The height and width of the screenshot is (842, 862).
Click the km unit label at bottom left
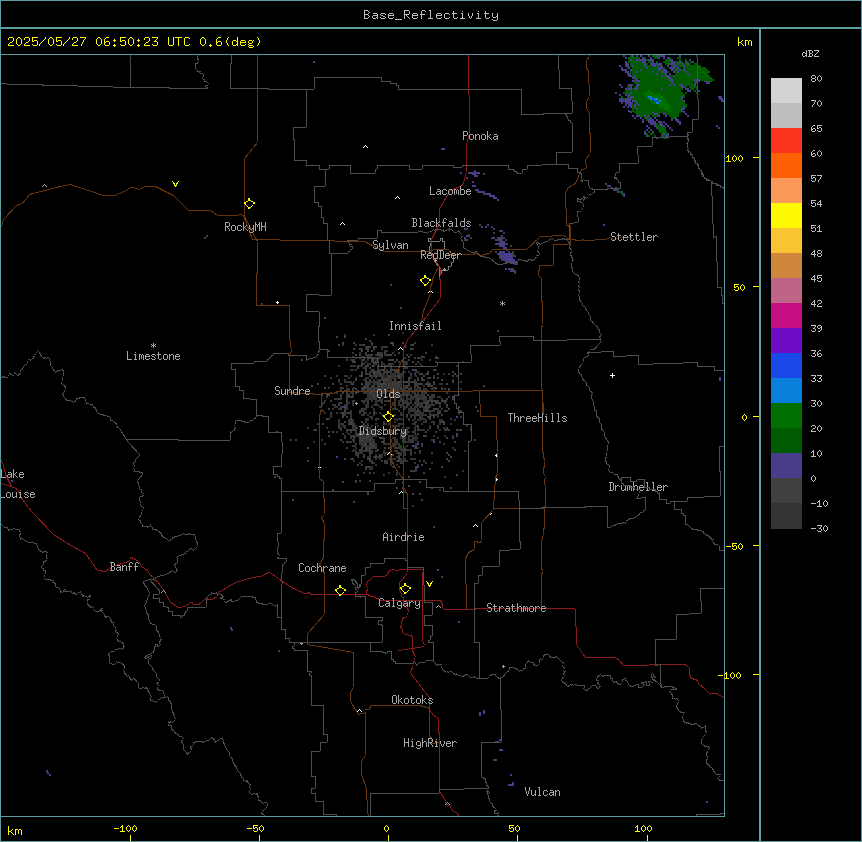(15, 831)
